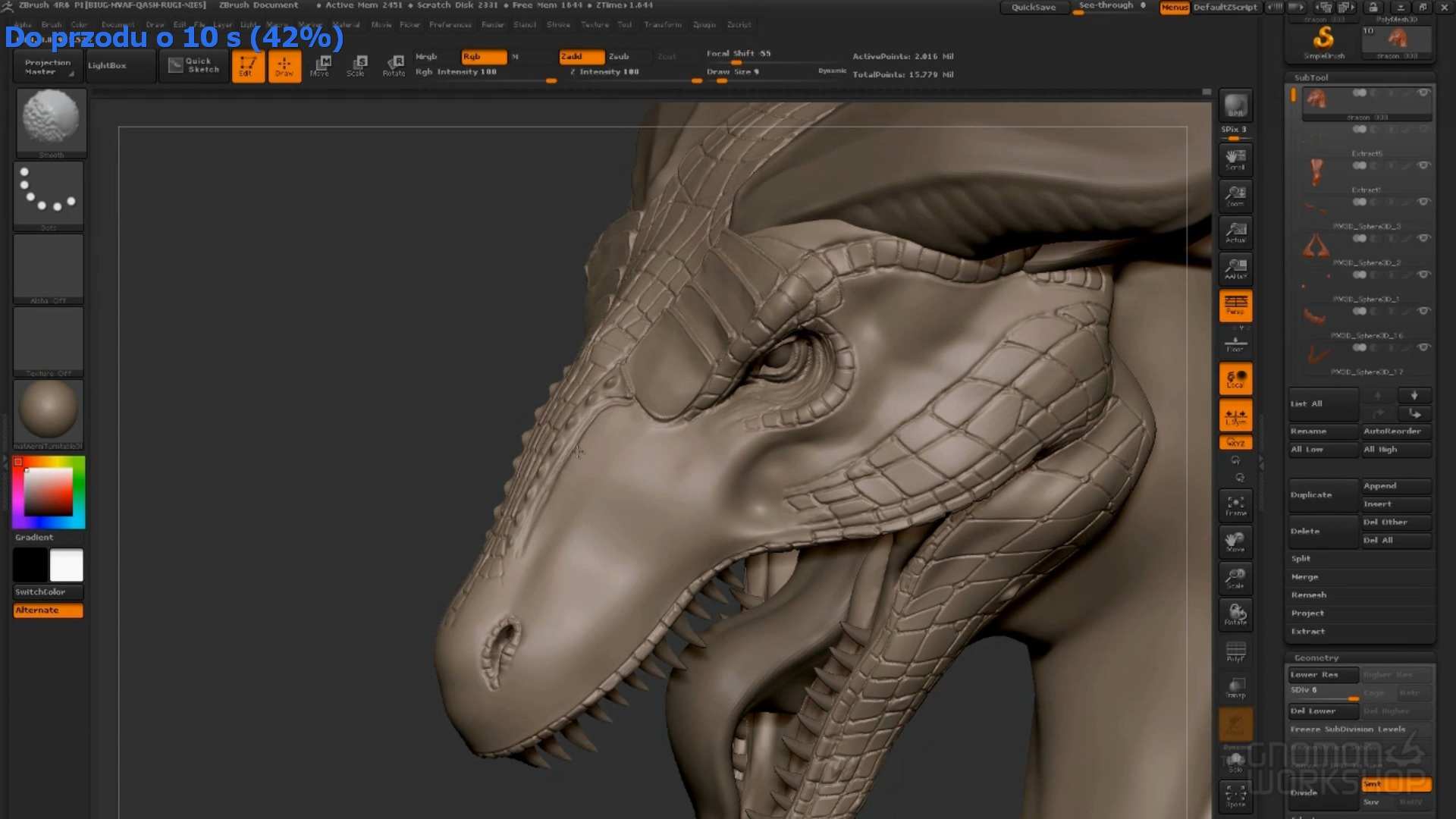1456x819 pixels.
Task: Toggle the Alternate button
Action: click(x=49, y=610)
